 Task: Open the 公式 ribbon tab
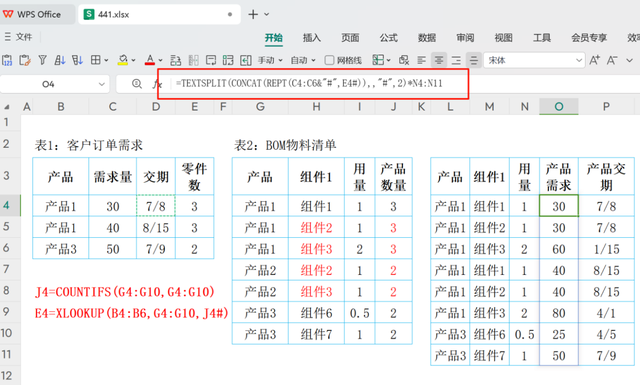tap(389, 38)
